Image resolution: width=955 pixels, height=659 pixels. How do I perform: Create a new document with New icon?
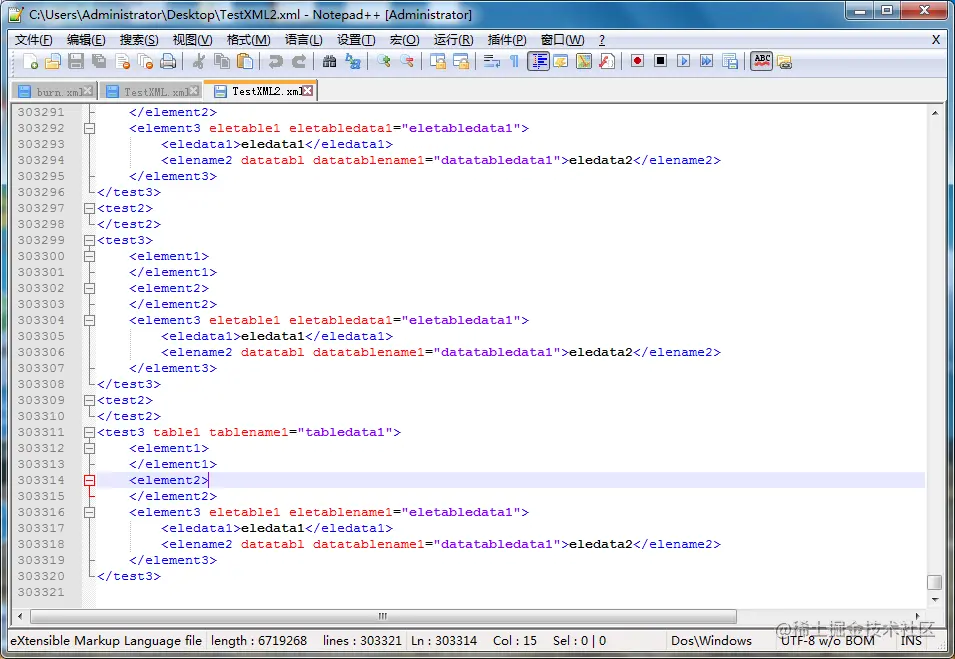pos(30,62)
